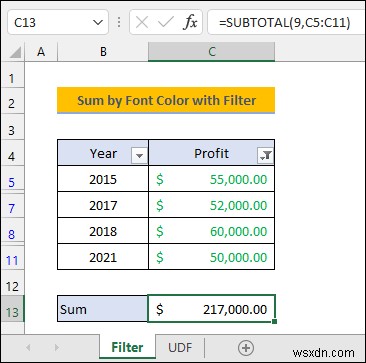Switch to the UDF sheet tab

click(x=180, y=348)
